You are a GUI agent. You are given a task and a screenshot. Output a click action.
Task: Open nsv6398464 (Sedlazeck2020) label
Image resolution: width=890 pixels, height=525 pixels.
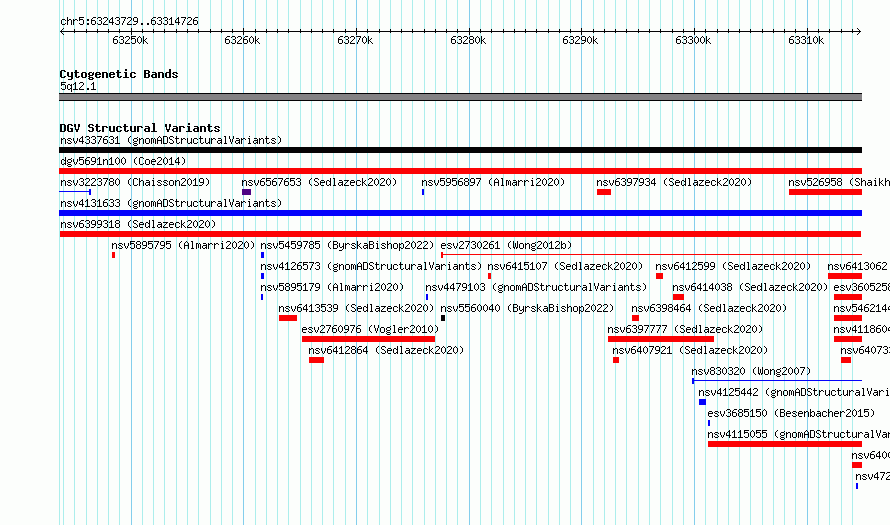pyautogui.click(x=709, y=308)
